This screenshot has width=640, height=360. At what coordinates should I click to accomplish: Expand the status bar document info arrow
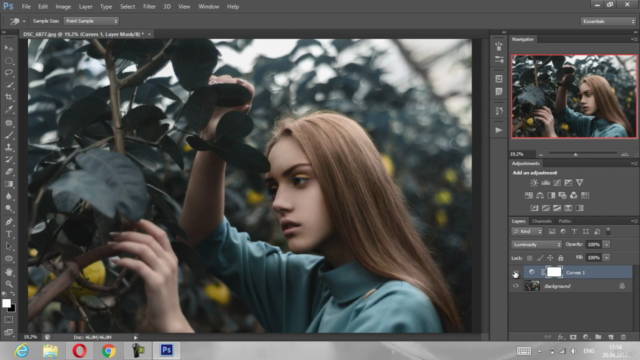pyautogui.click(x=136, y=338)
